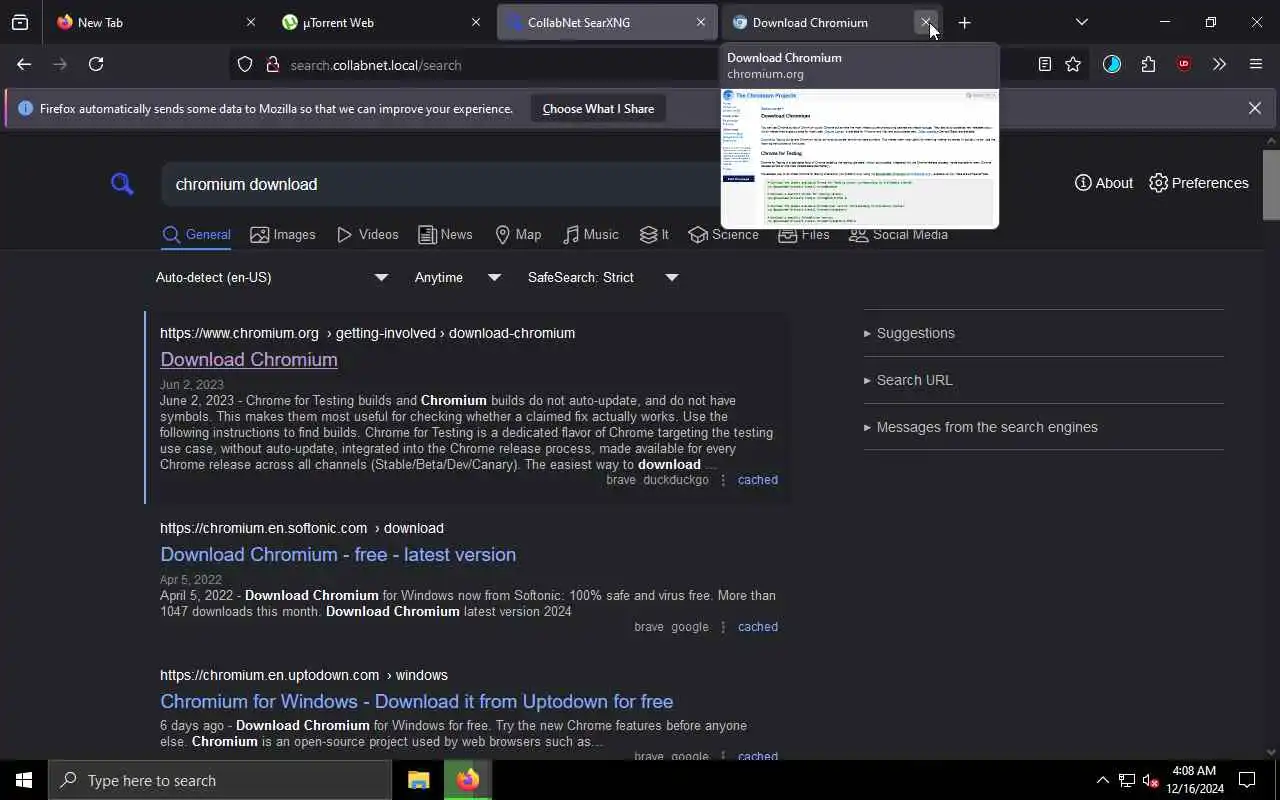Open File Explorer from taskbar

419,780
